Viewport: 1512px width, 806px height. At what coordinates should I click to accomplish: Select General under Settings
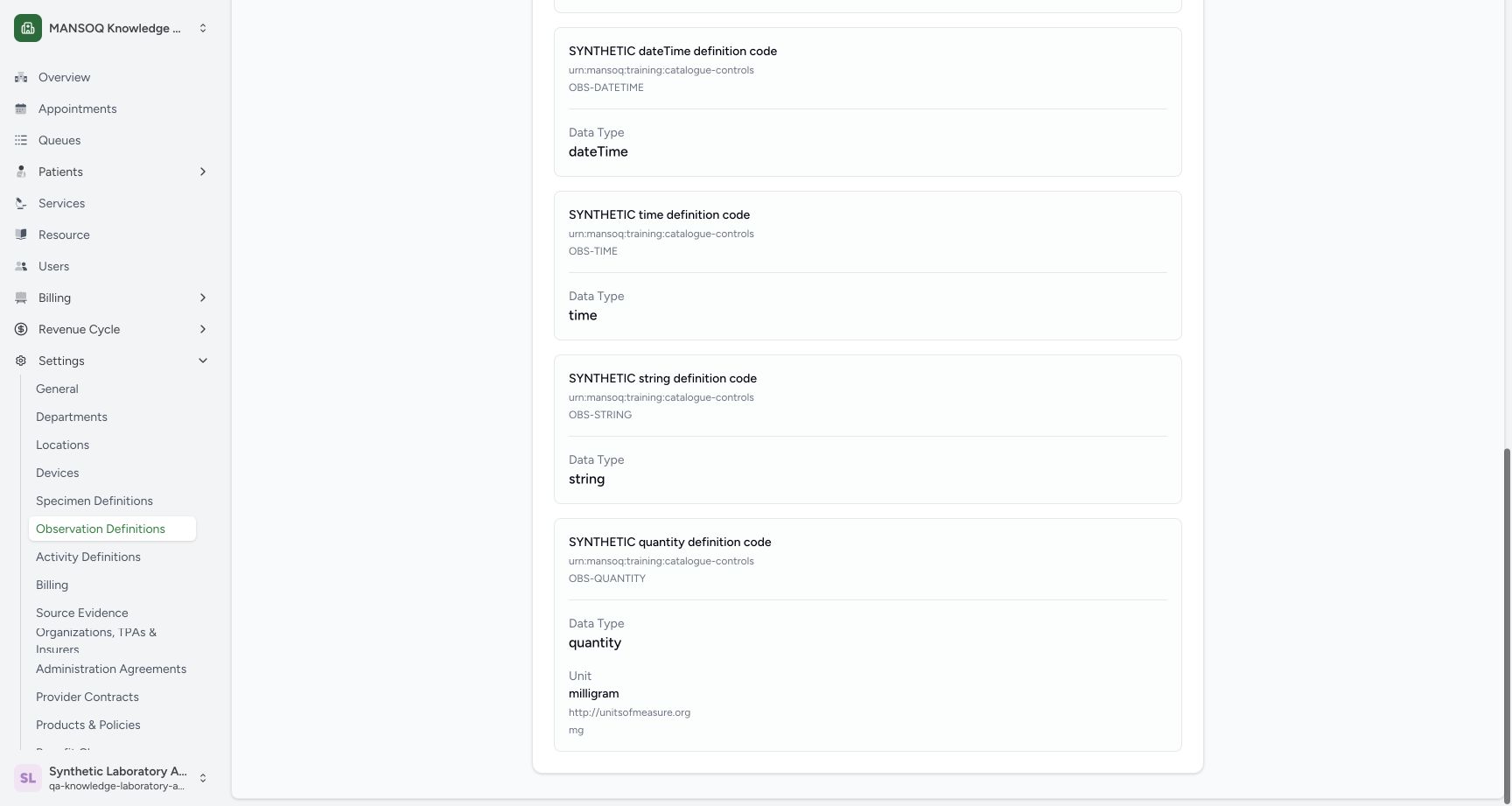pyautogui.click(x=112, y=389)
